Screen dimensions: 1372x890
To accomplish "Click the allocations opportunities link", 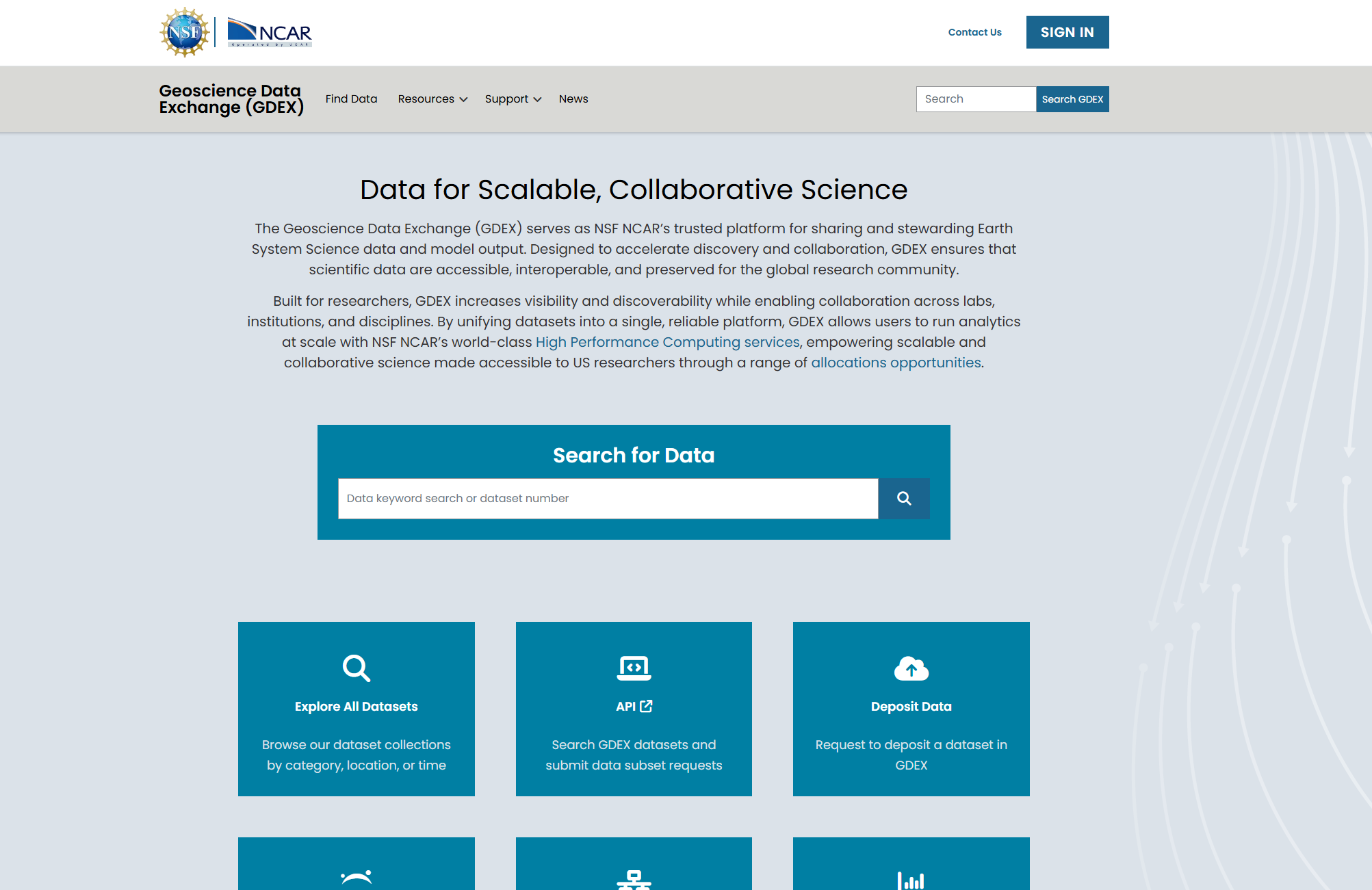I will tap(895, 363).
